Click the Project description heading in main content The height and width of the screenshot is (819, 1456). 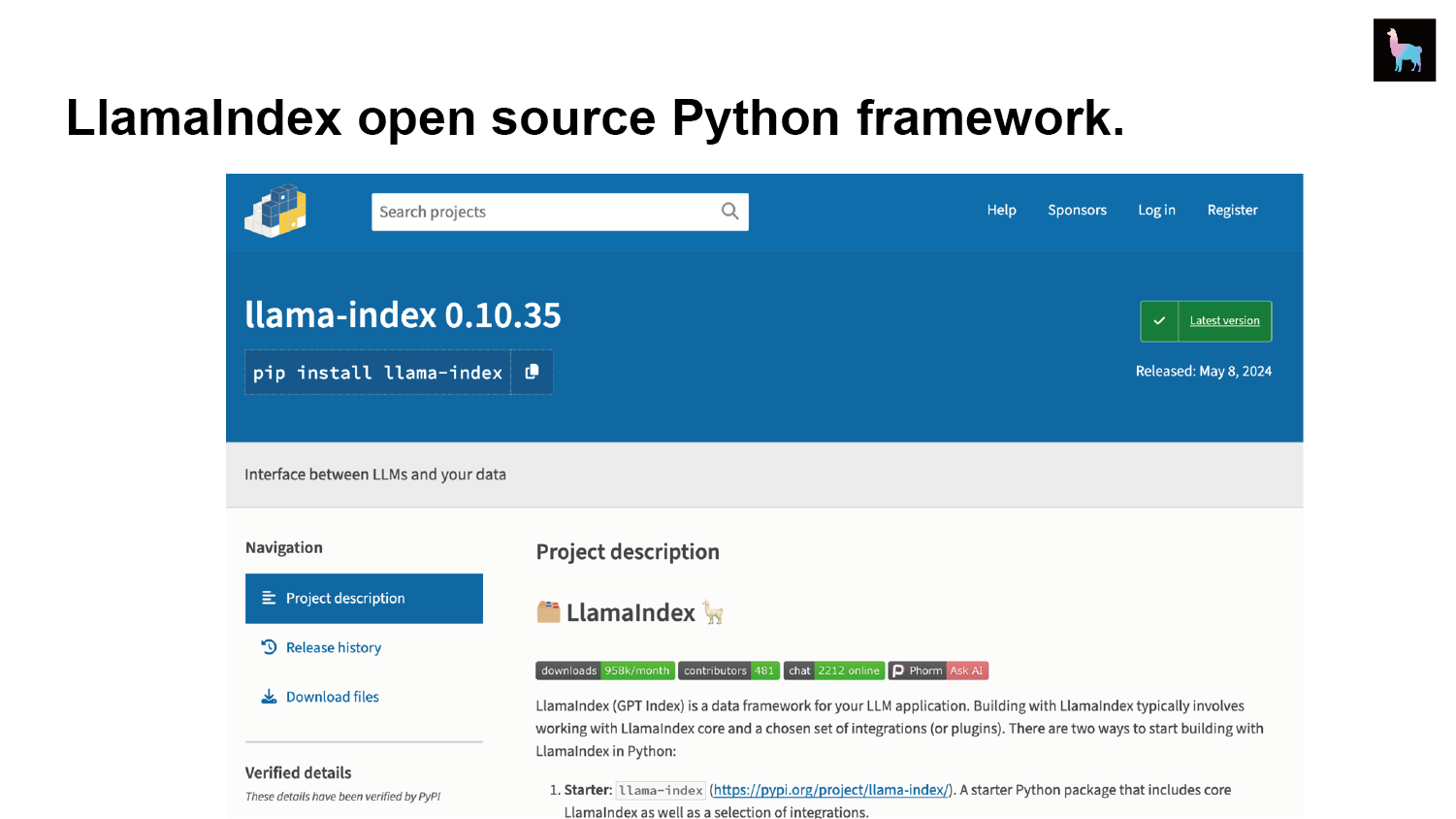(x=628, y=552)
